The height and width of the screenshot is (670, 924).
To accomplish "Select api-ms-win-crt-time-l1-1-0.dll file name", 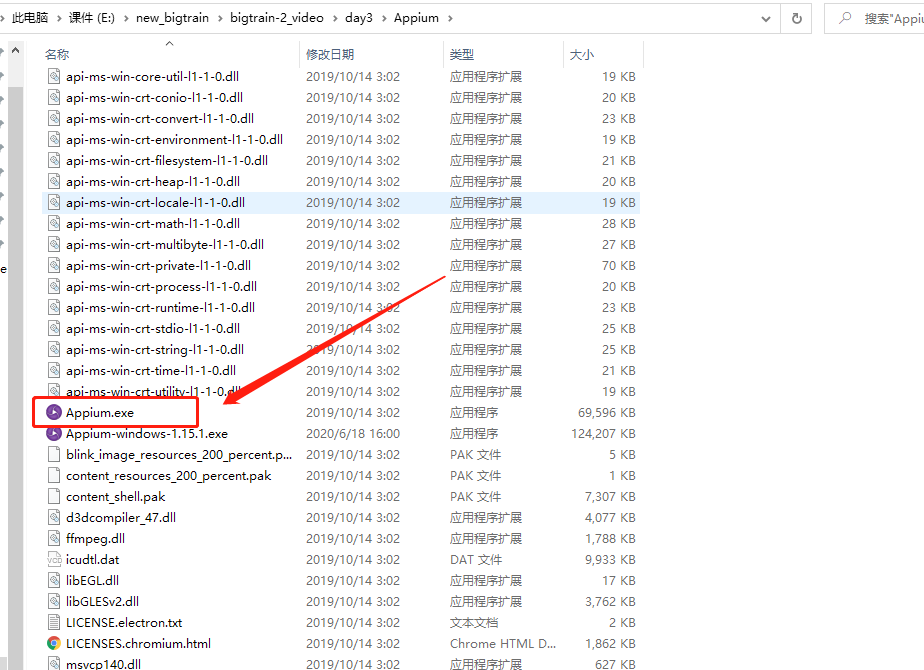I will click(151, 371).
